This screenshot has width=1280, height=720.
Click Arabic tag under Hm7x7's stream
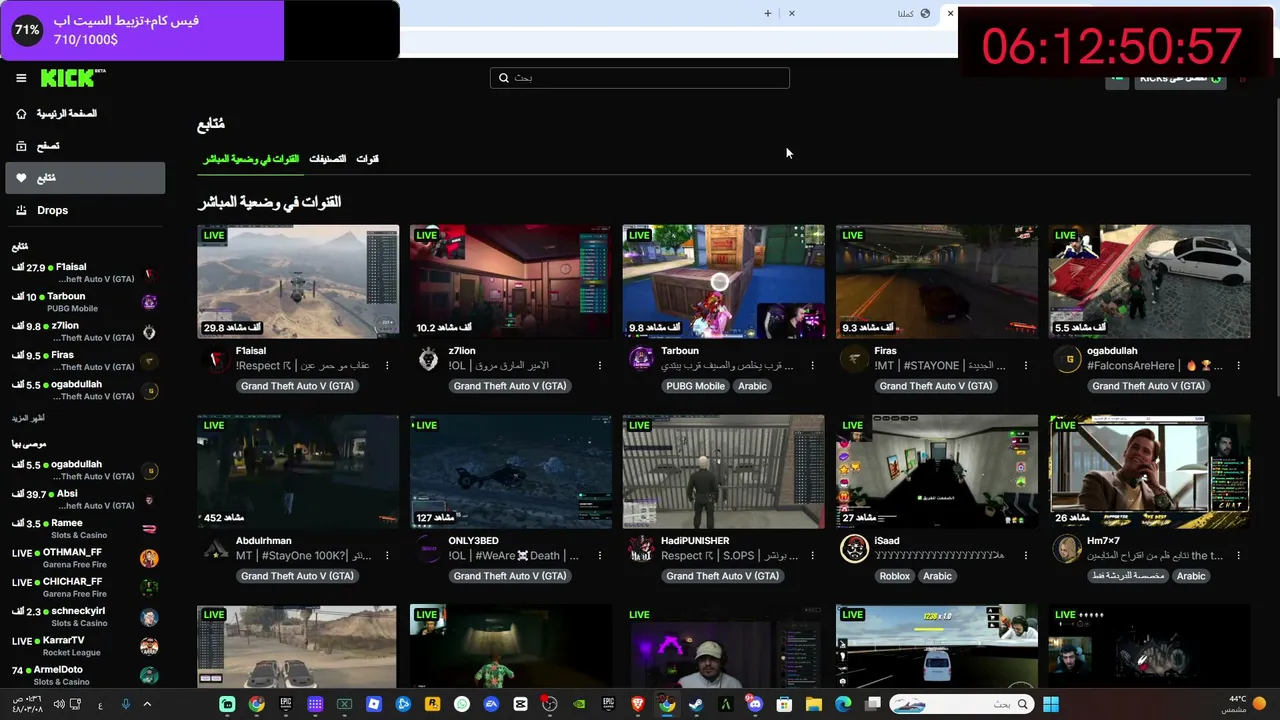(1191, 576)
